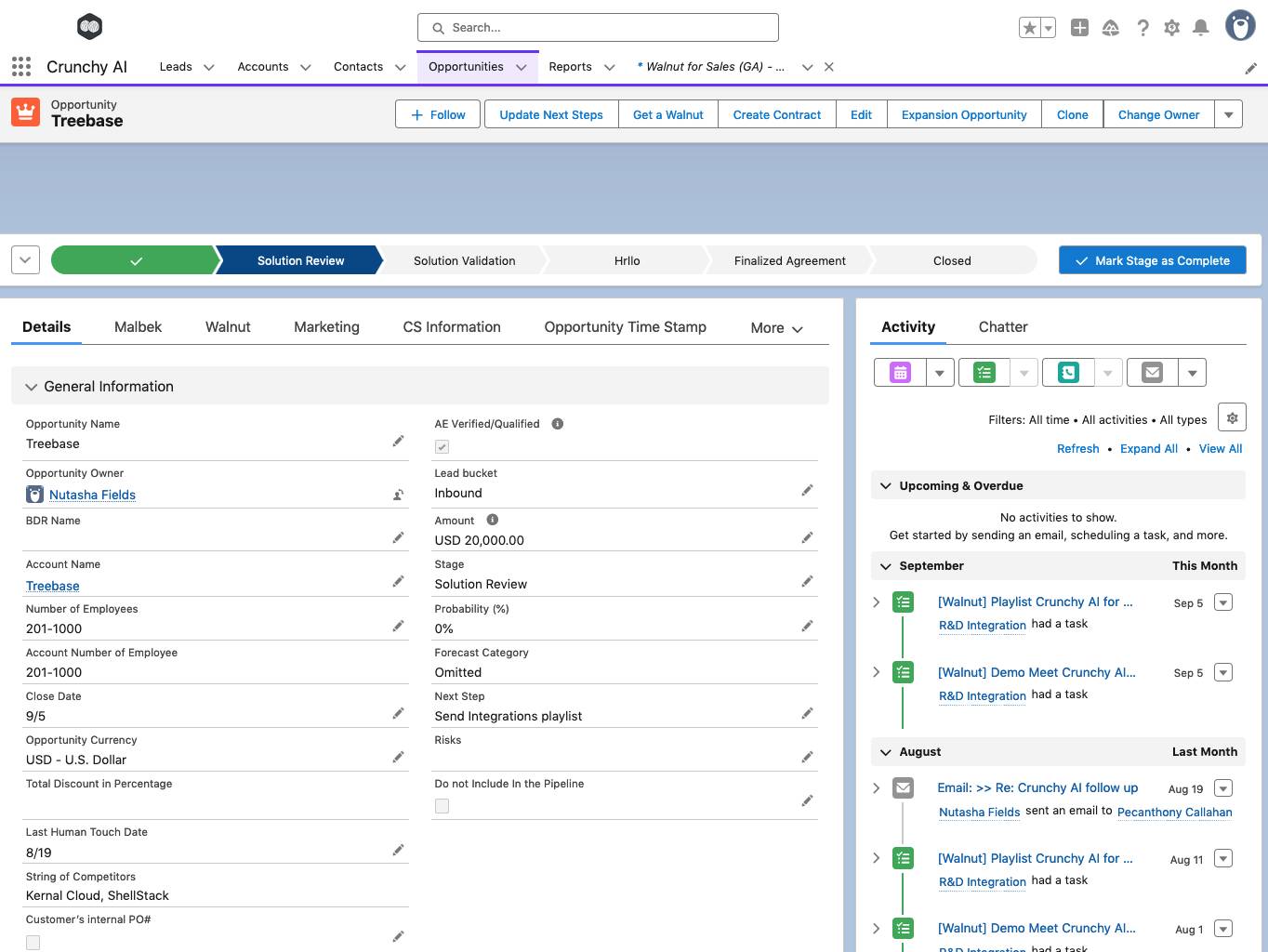Open the Contacts tab dropdown chevron

tap(400, 67)
